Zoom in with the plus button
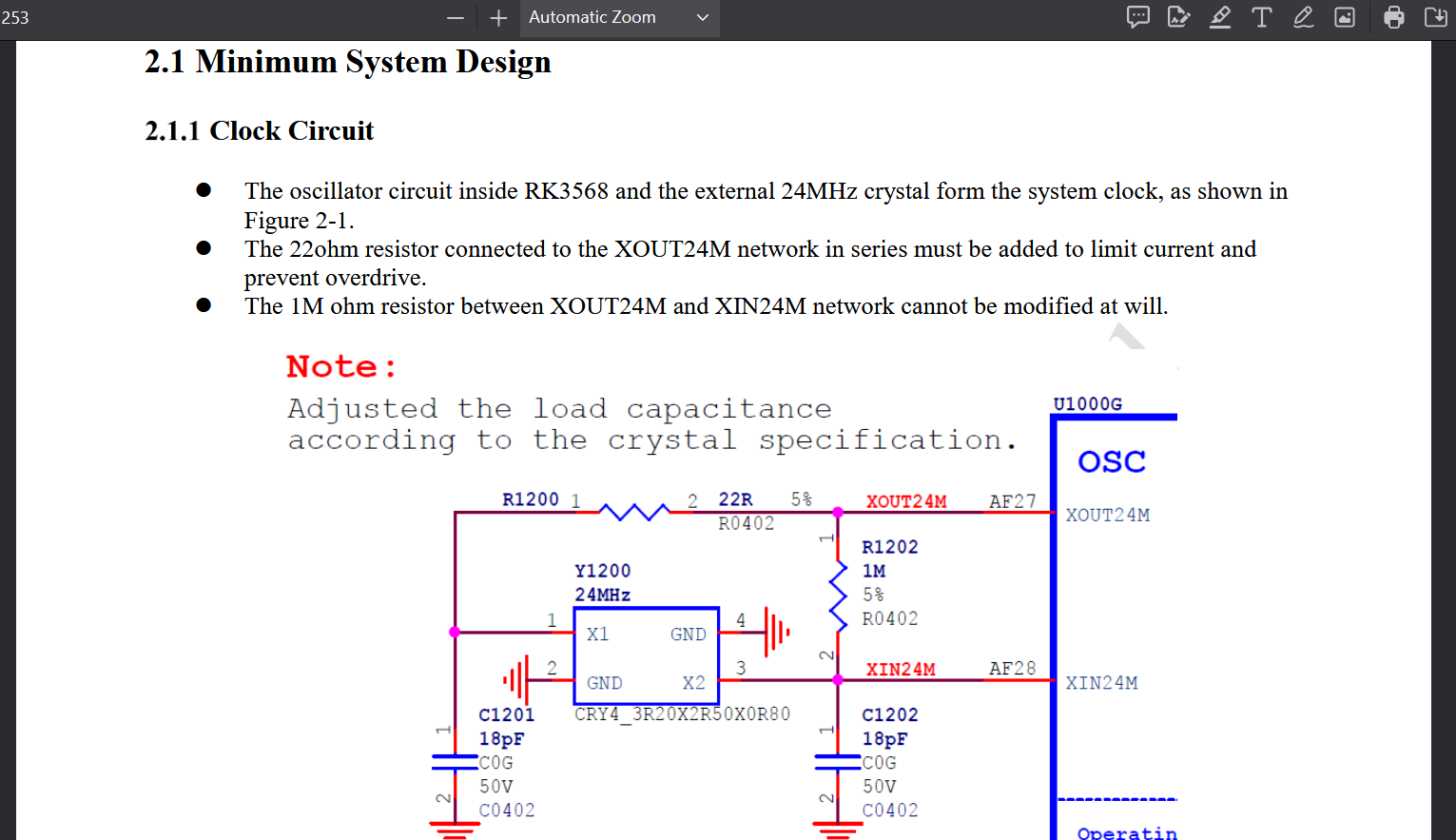 coord(498,18)
